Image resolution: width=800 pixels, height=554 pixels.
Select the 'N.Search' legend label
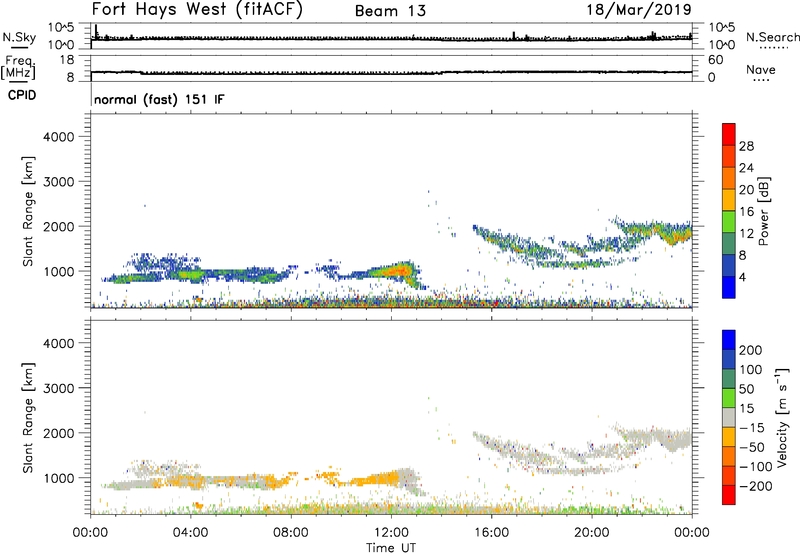click(x=772, y=37)
